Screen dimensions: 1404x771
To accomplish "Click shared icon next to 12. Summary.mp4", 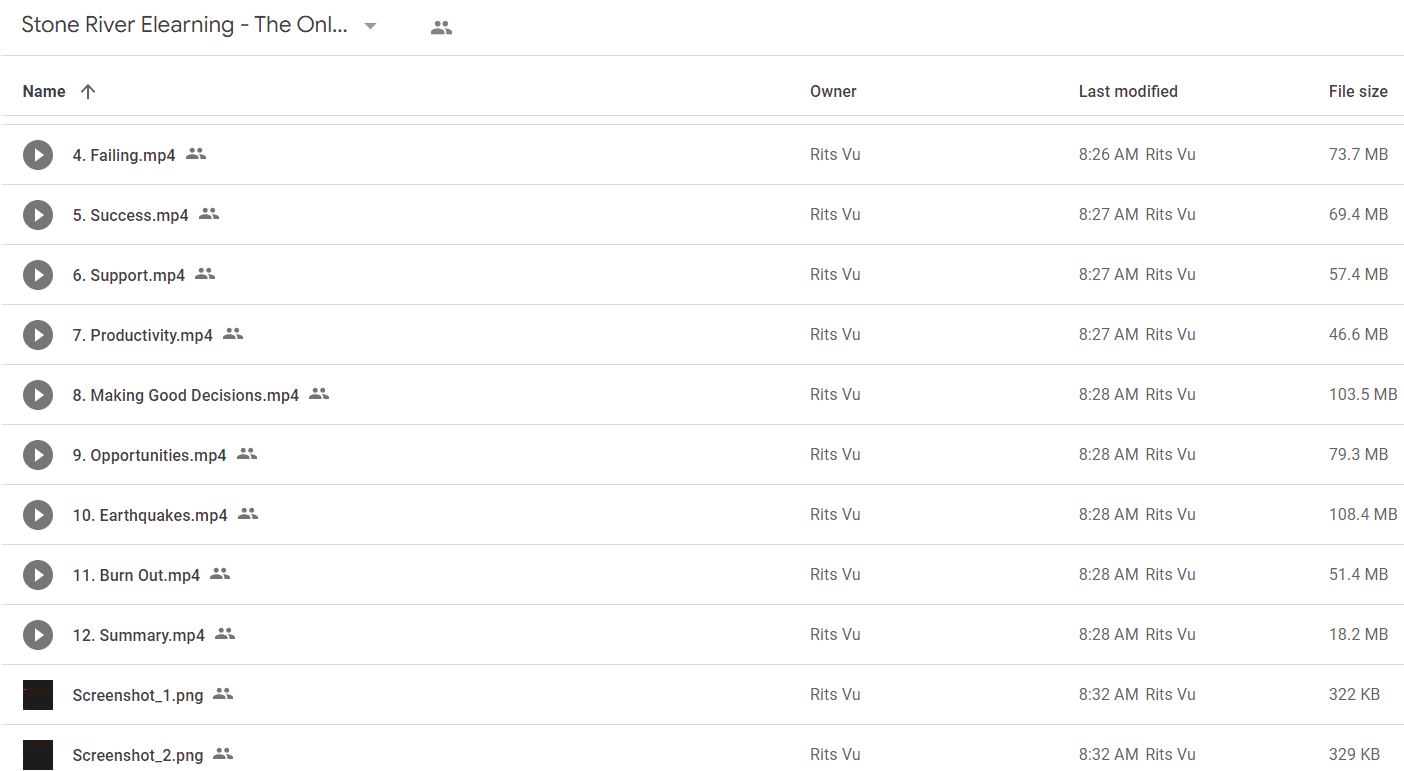I will point(225,634).
